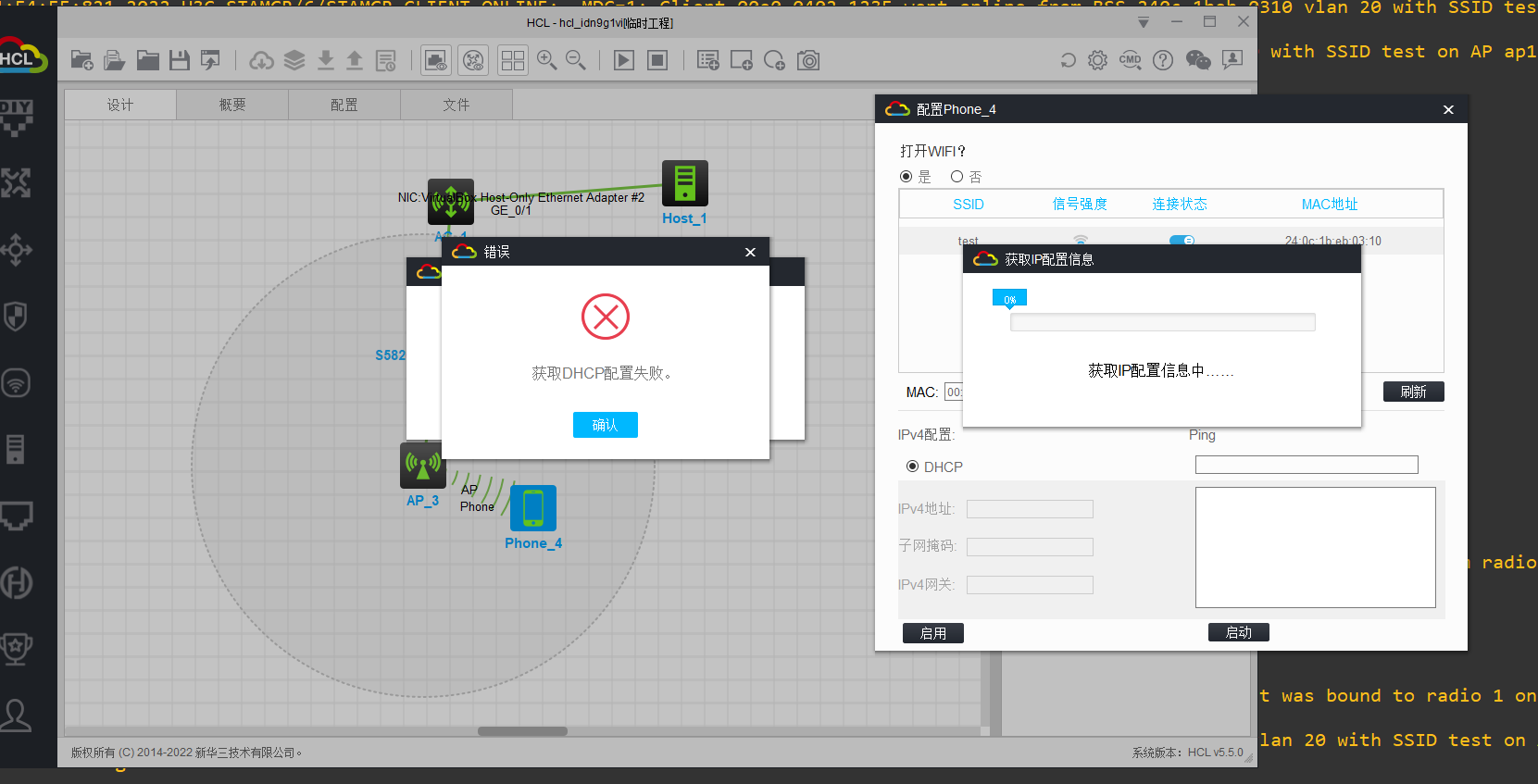This screenshot has height=784, width=1538.
Task: Click the export project icon
Action: pyautogui.click(x=211, y=61)
